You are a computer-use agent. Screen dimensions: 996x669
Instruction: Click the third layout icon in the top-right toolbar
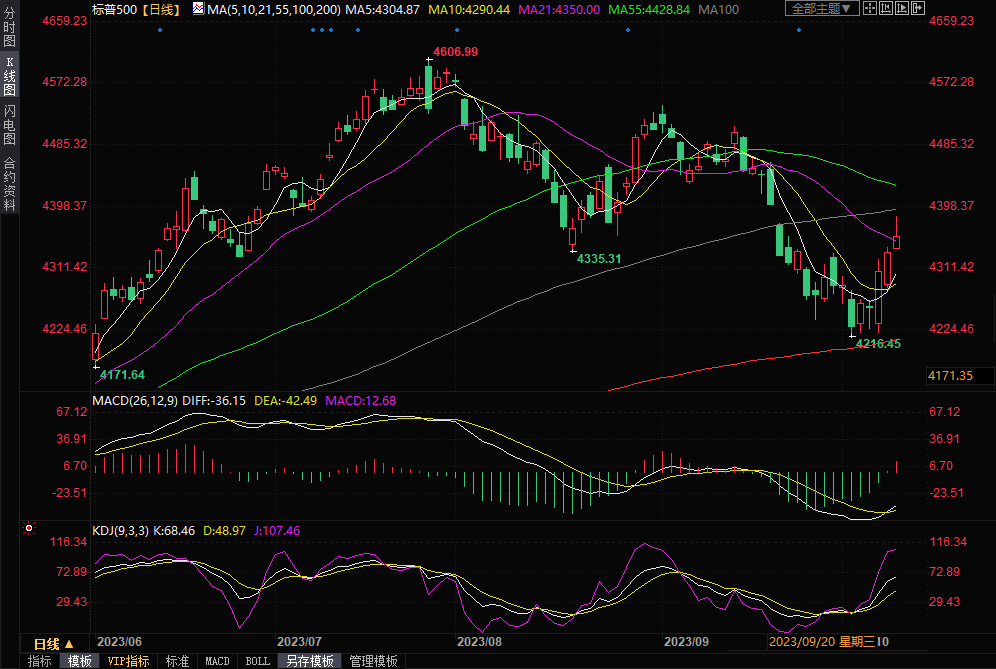click(904, 9)
